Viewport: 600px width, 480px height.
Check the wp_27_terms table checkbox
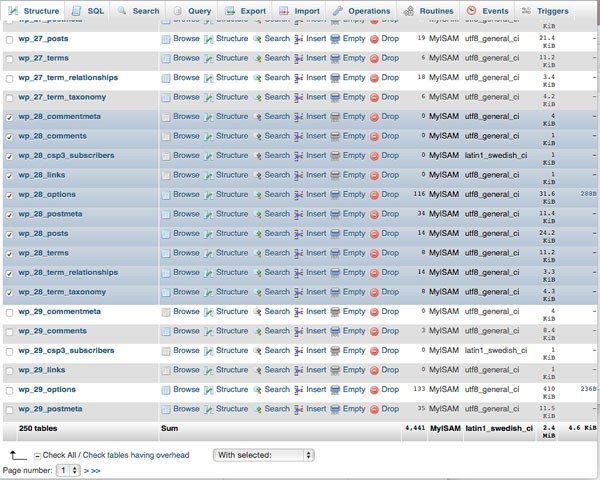[10, 59]
